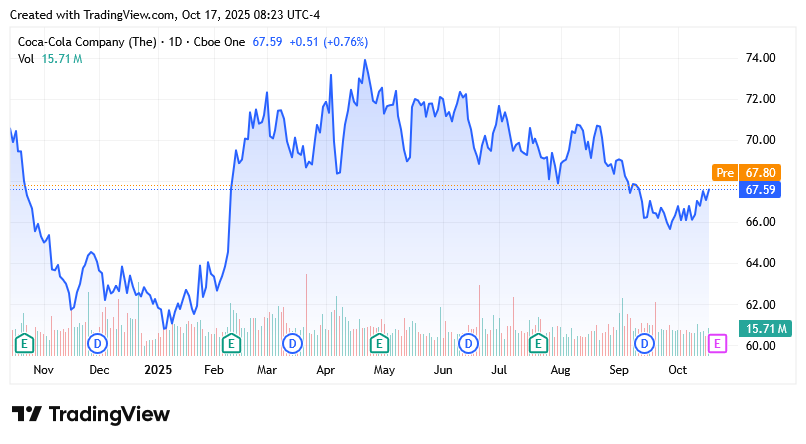Screen dimensions: 806x444
Task: Select the dividend marker in mid-March
Action: 292,343
